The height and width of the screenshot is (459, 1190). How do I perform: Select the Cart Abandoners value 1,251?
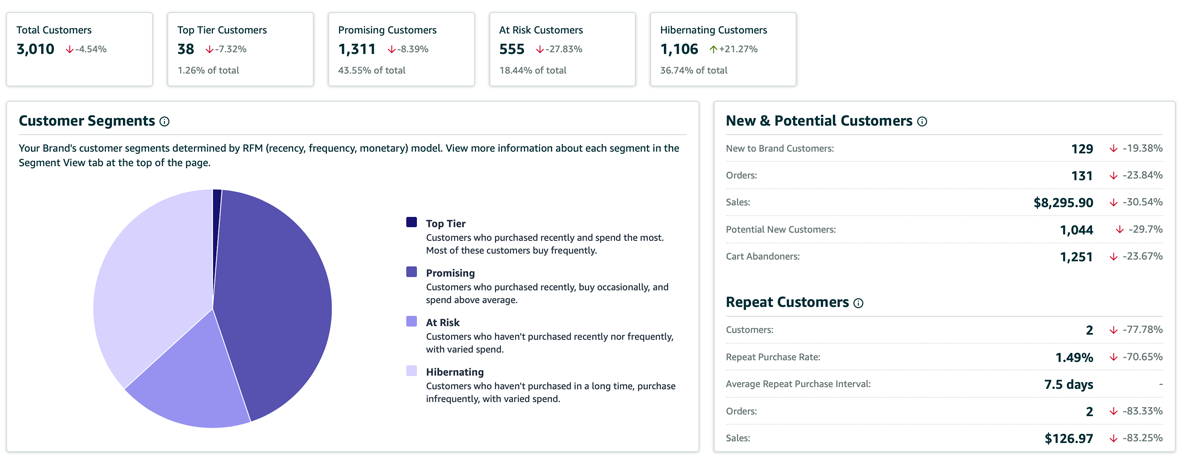point(1076,257)
